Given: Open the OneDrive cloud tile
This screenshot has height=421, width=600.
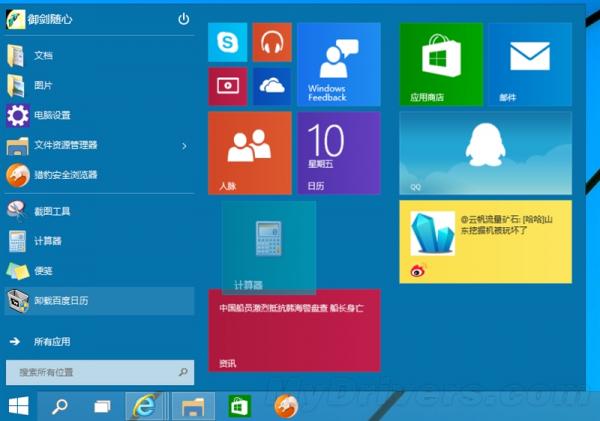Looking at the screenshot, I should pos(272,86).
